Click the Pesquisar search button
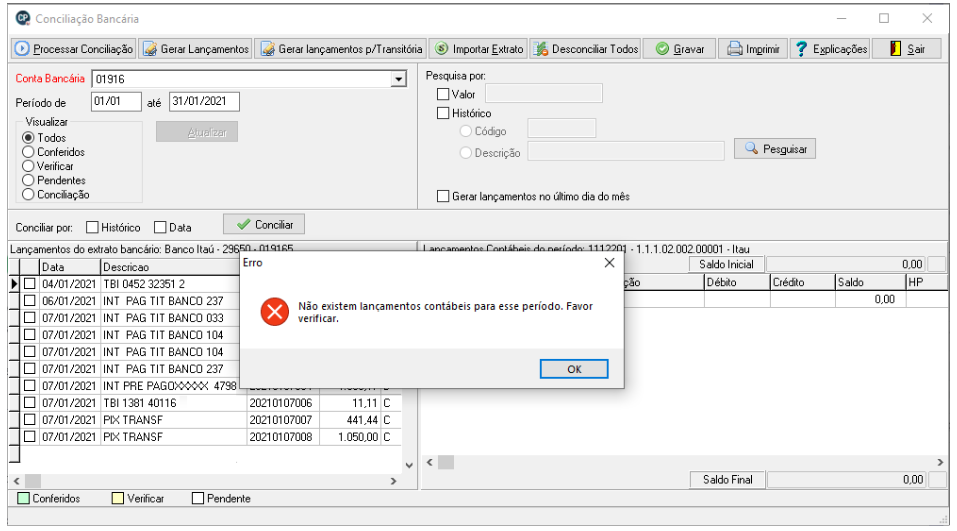This screenshot has width=957, height=531. [x=775, y=149]
